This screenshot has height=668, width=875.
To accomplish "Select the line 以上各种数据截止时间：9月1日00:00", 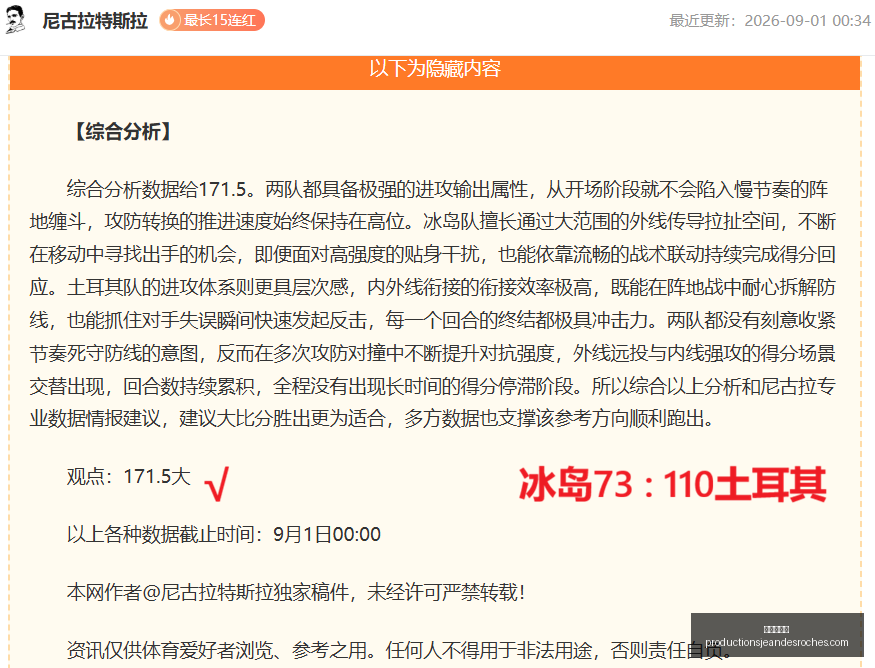I will (x=224, y=535).
